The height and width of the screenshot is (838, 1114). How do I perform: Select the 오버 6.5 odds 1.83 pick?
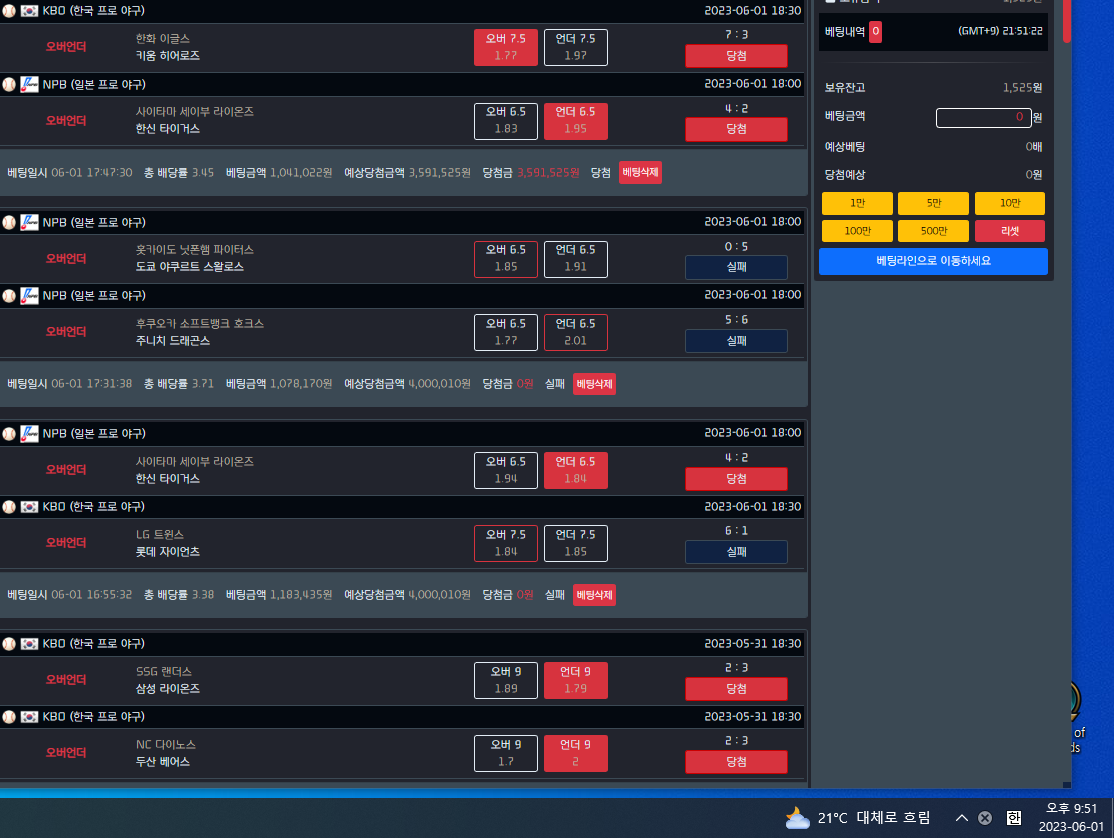[x=506, y=121]
